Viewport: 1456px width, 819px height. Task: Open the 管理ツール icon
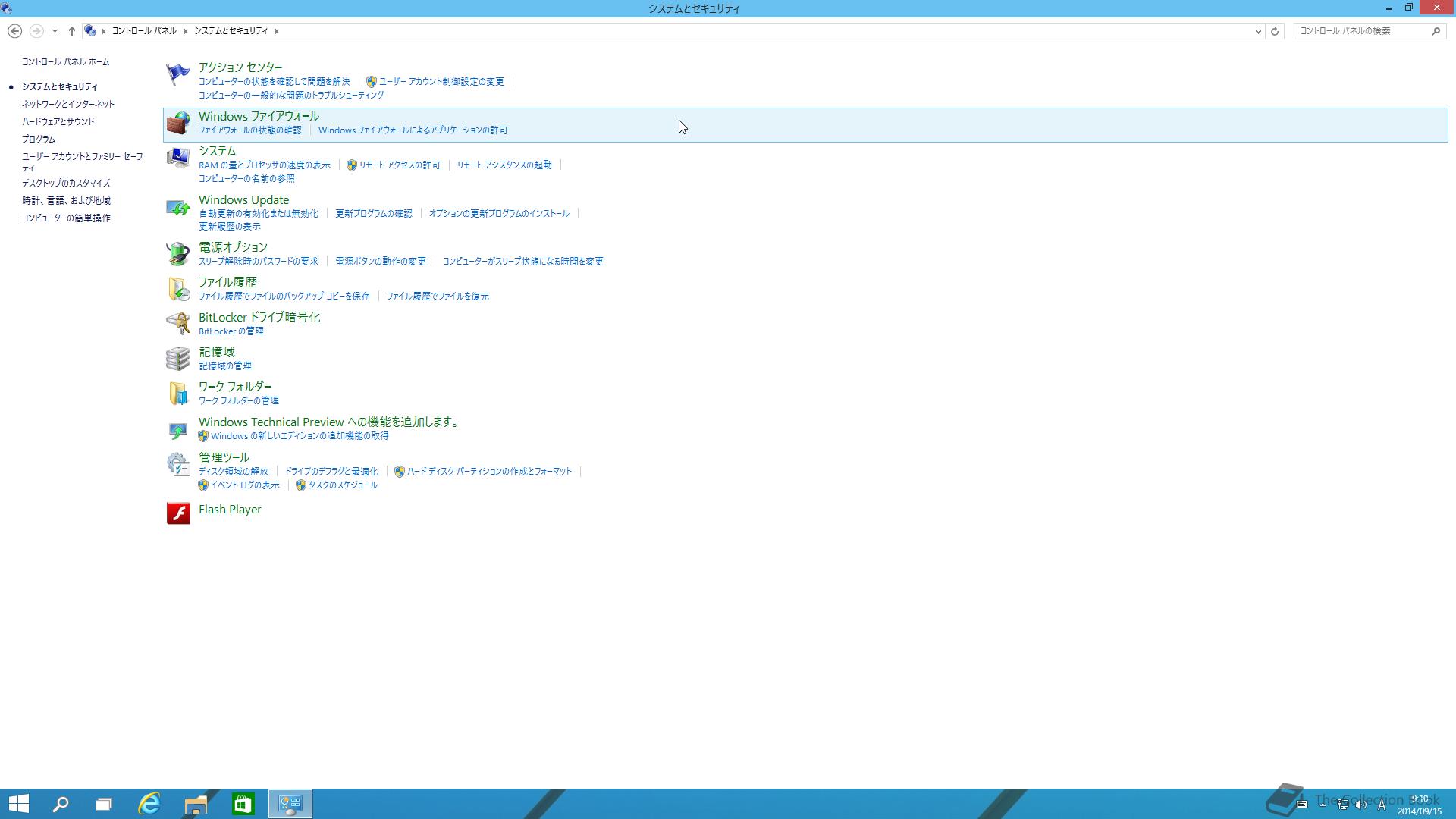tap(177, 464)
